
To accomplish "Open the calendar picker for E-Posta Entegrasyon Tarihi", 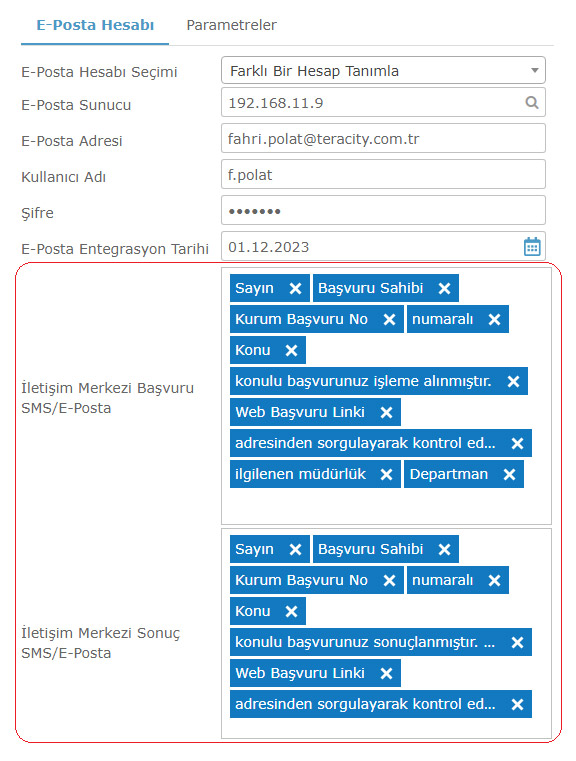I will pos(532,247).
